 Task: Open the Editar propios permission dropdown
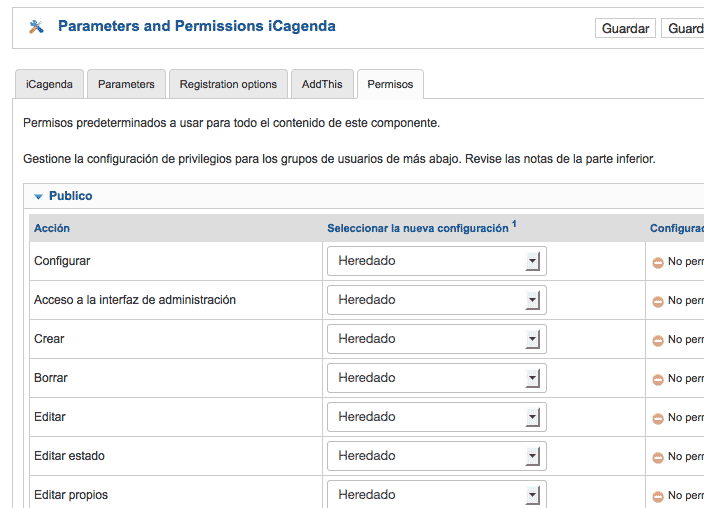(x=436, y=495)
